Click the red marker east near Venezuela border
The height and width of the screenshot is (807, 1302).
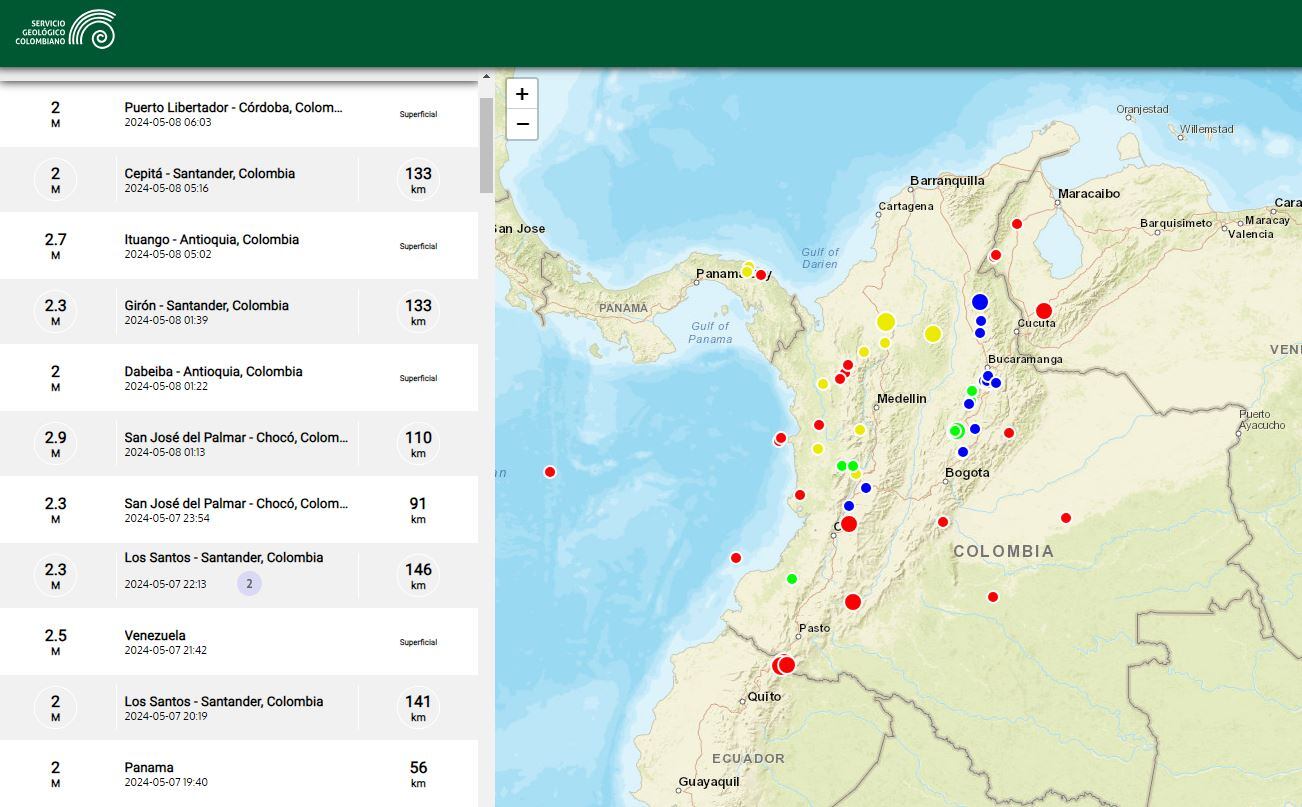tap(1065, 516)
